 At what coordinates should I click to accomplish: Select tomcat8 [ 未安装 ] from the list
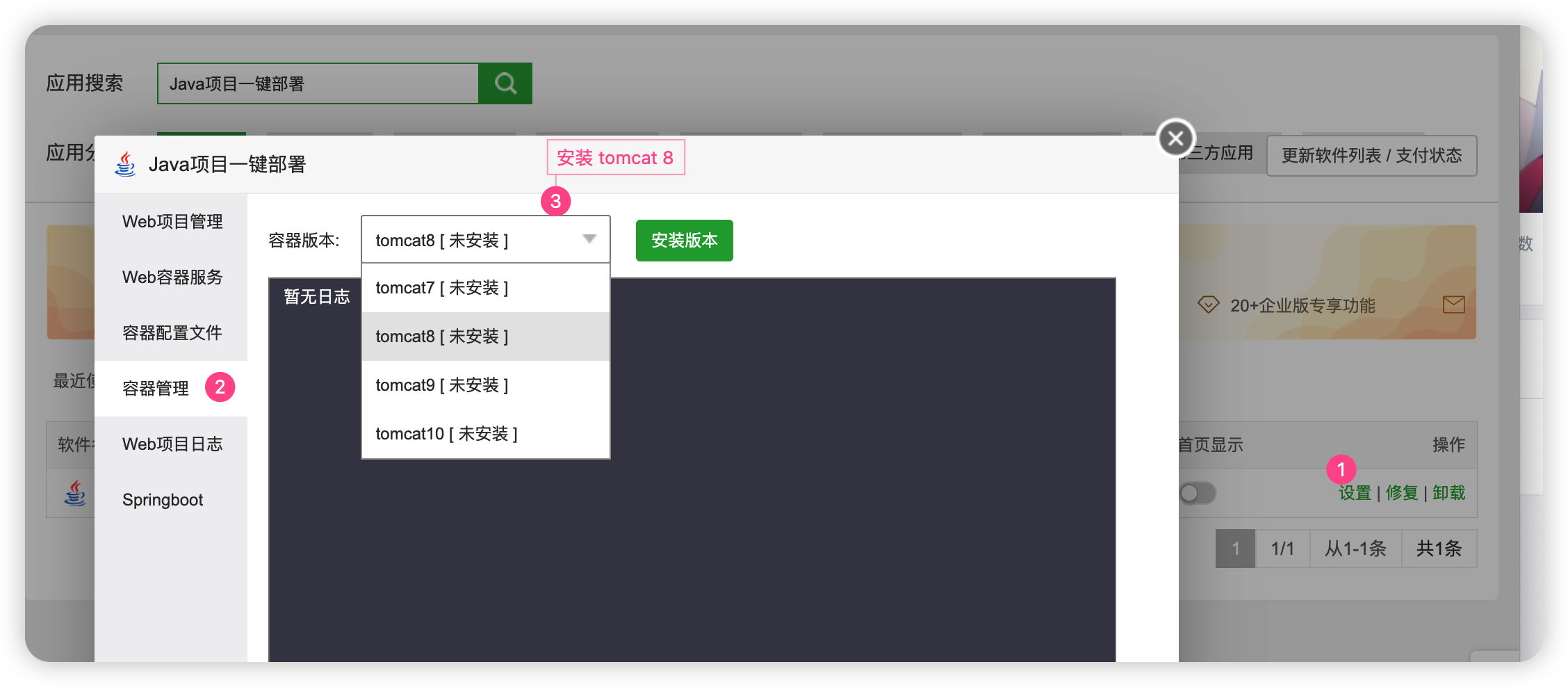point(485,337)
